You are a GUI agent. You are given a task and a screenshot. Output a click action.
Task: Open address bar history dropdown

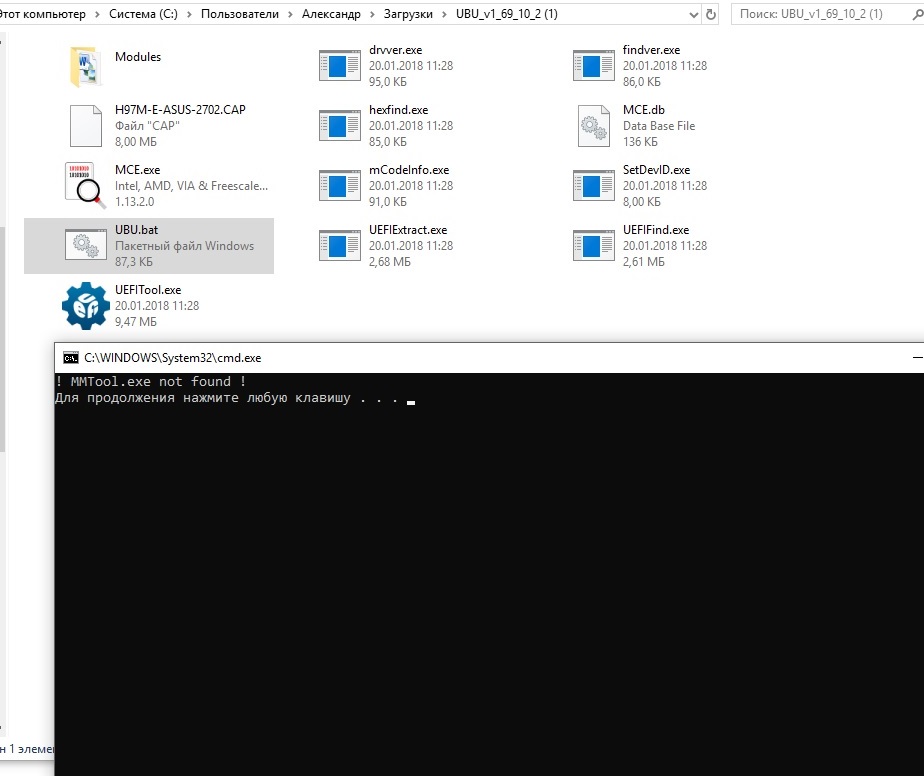click(x=694, y=15)
